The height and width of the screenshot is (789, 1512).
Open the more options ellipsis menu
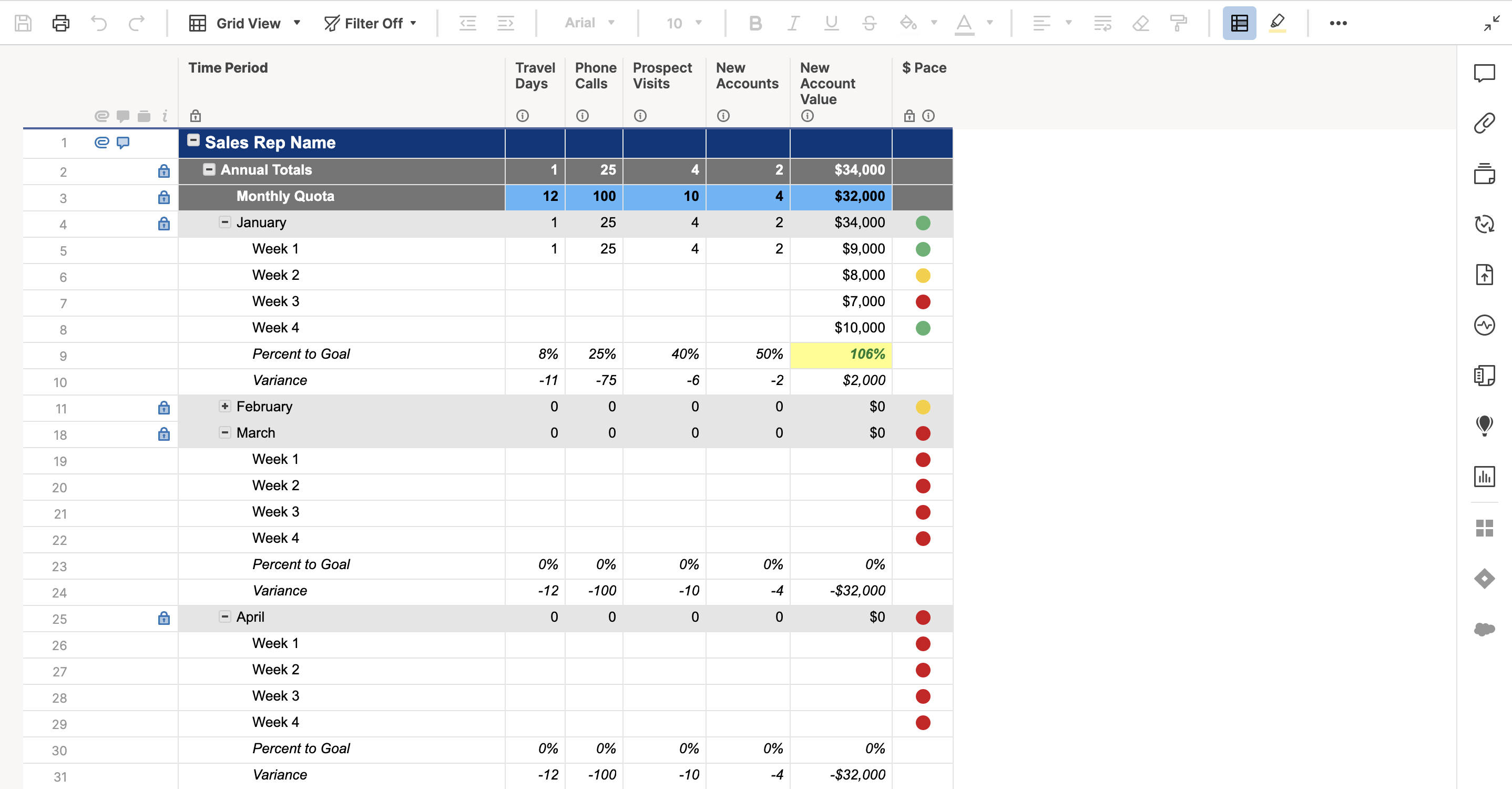pyautogui.click(x=1337, y=24)
